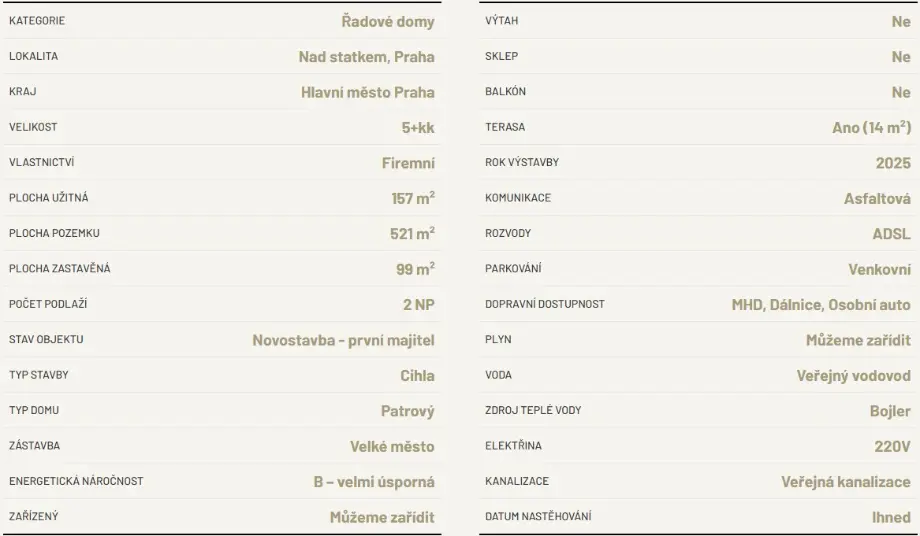The image size is (920, 536).
Task: Click the terrace value "Ano (14 m²)"
Action: pyautogui.click(x=871, y=127)
